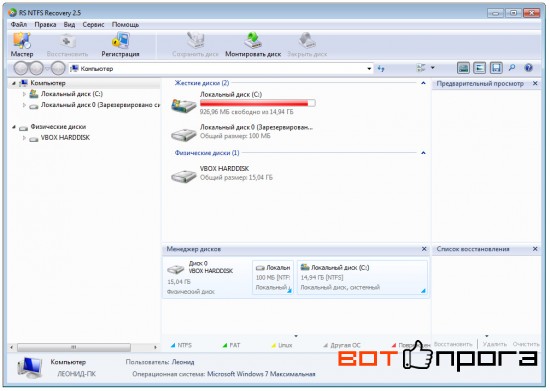Open the view mode icon in navigation bar
This screenshot has width=550, height=391.
421,68
